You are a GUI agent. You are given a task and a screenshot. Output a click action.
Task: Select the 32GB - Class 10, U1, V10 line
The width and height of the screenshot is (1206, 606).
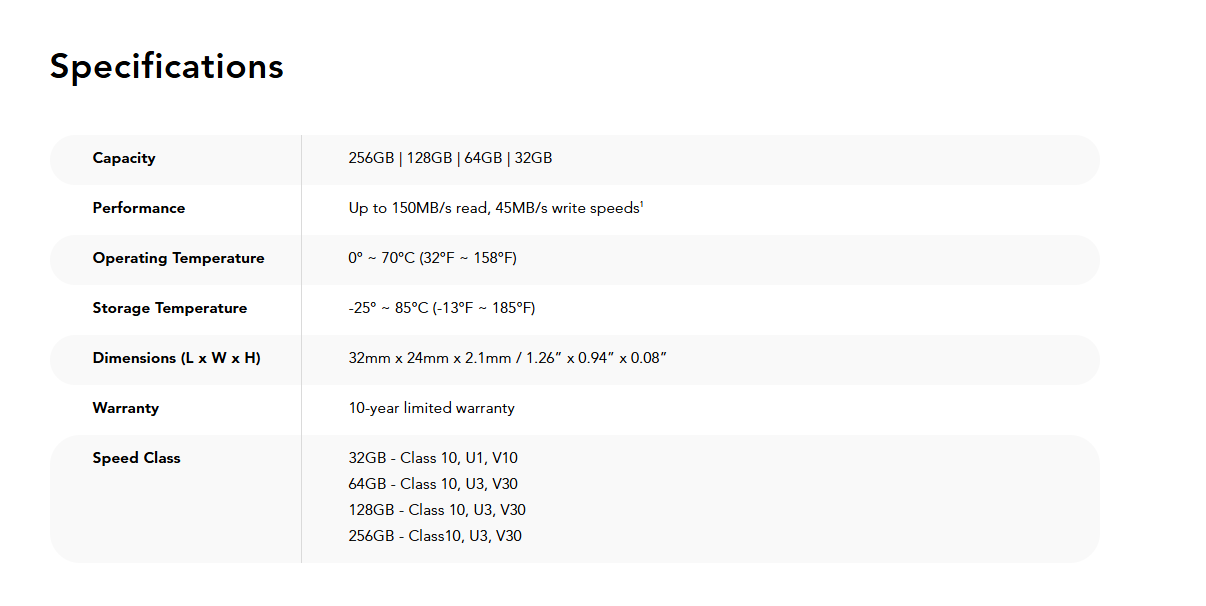433,458
